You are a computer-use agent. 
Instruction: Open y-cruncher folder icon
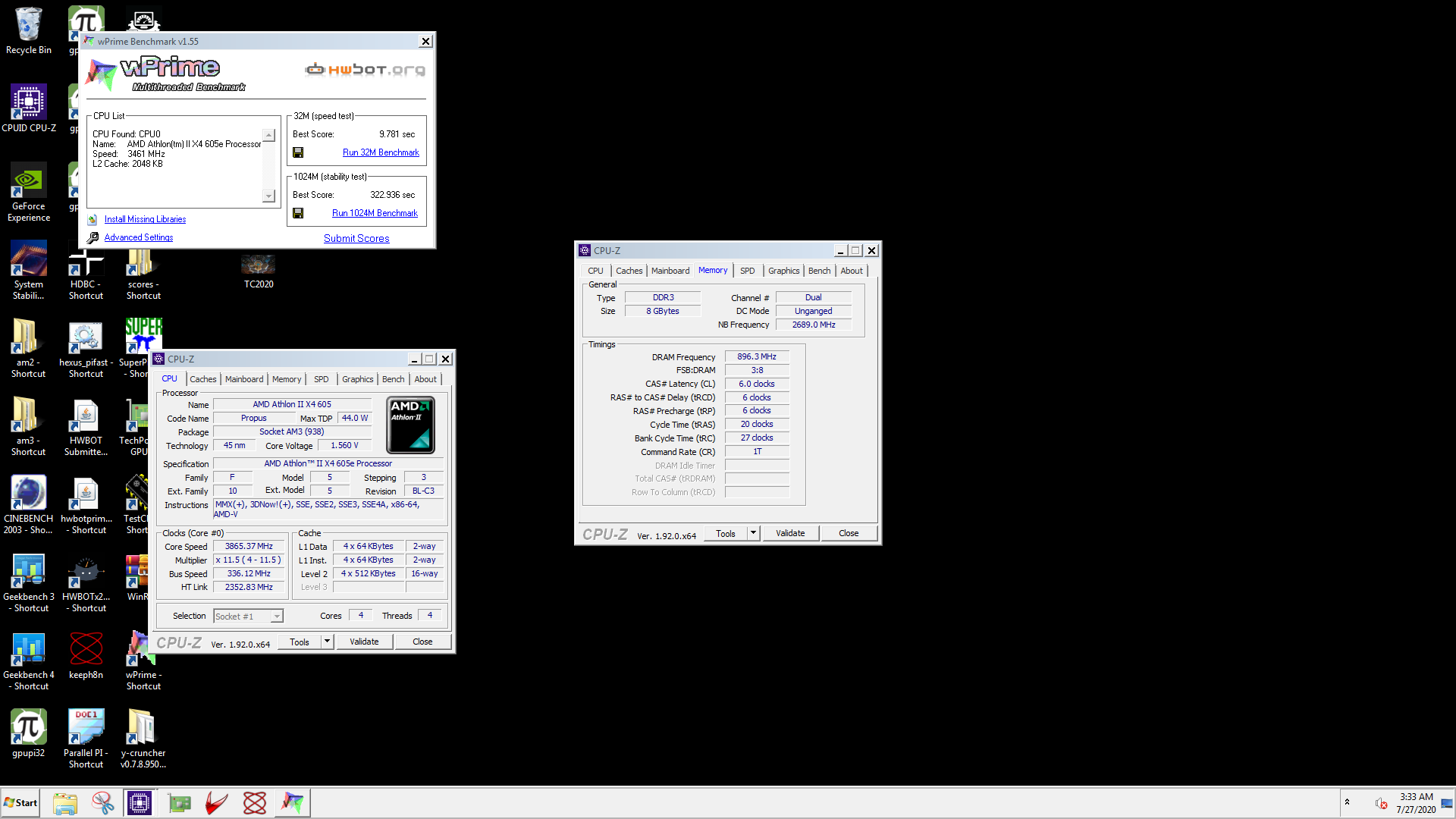point(143,739)
